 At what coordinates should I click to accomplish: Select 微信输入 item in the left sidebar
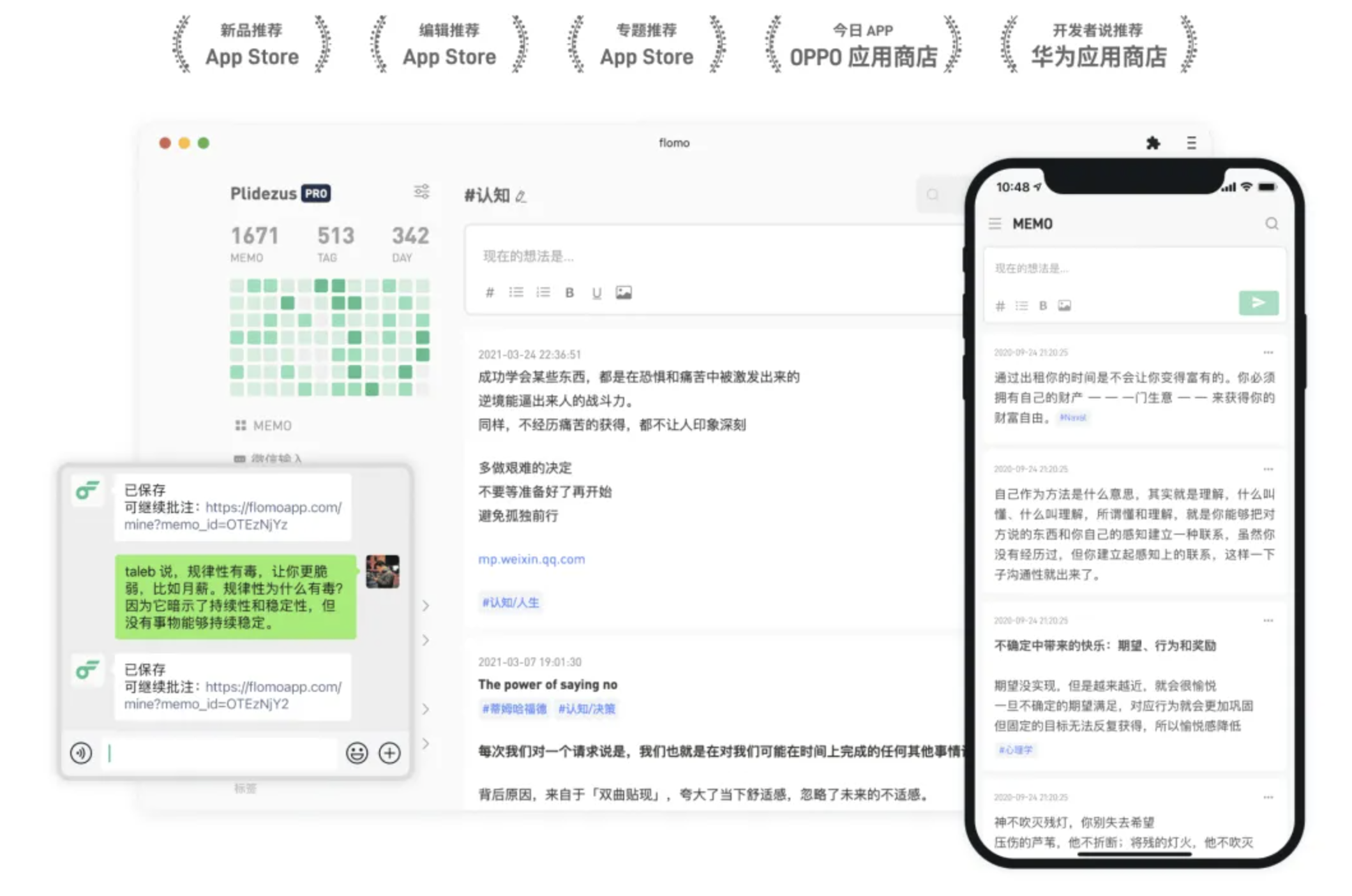pyautogui.click(x=268, y=459)
